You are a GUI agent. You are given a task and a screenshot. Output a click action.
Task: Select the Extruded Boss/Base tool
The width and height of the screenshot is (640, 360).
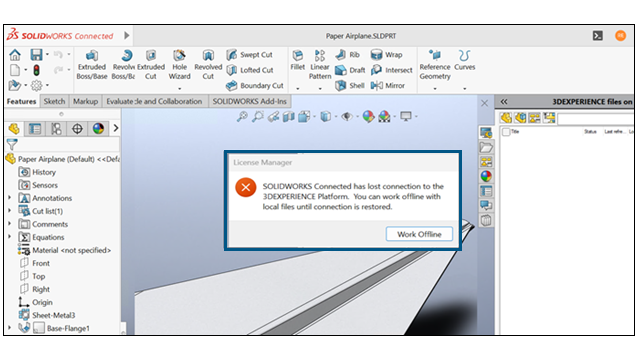(x=92, y=64)
